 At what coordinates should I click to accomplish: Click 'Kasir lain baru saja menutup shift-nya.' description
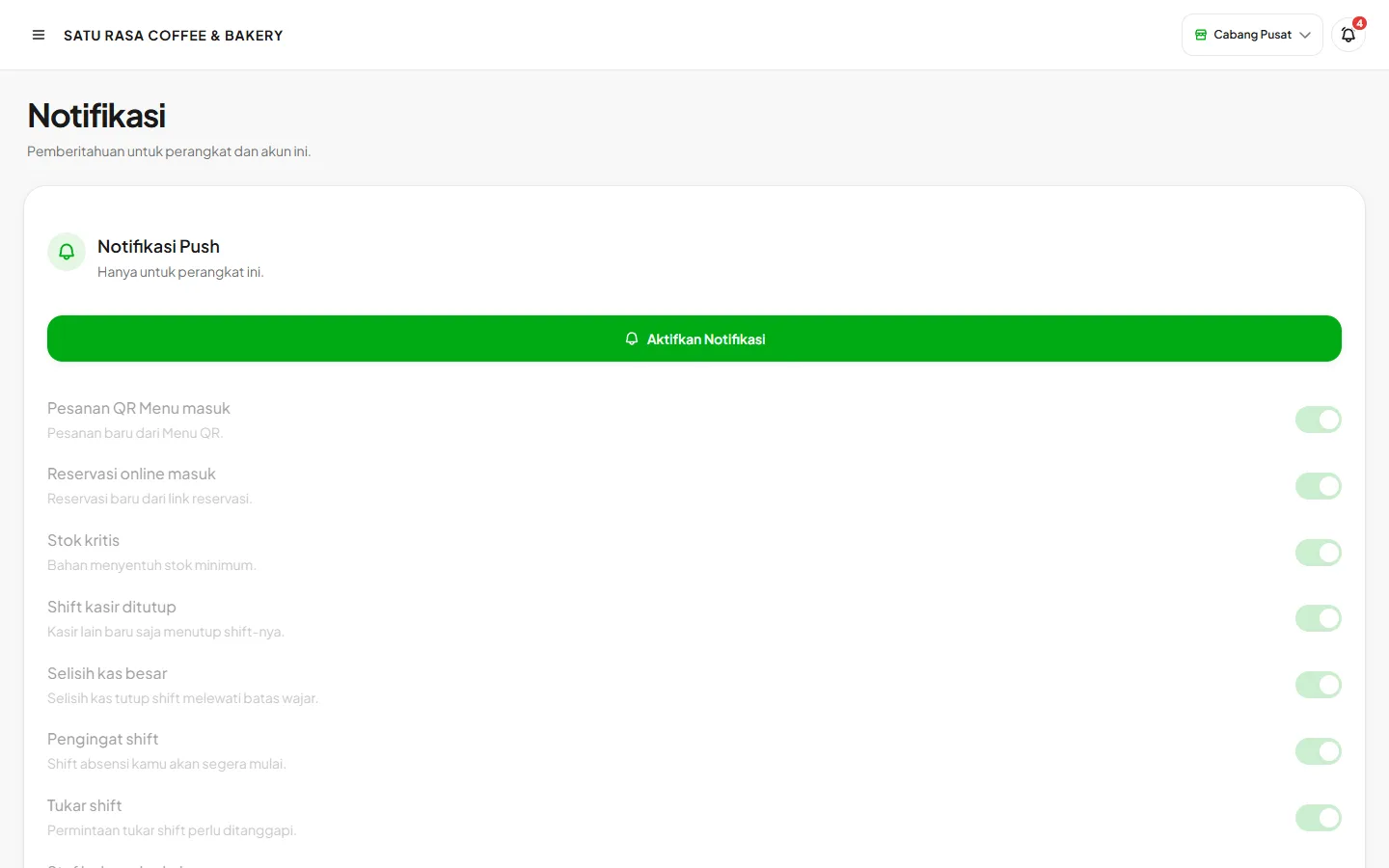[166, 632]
